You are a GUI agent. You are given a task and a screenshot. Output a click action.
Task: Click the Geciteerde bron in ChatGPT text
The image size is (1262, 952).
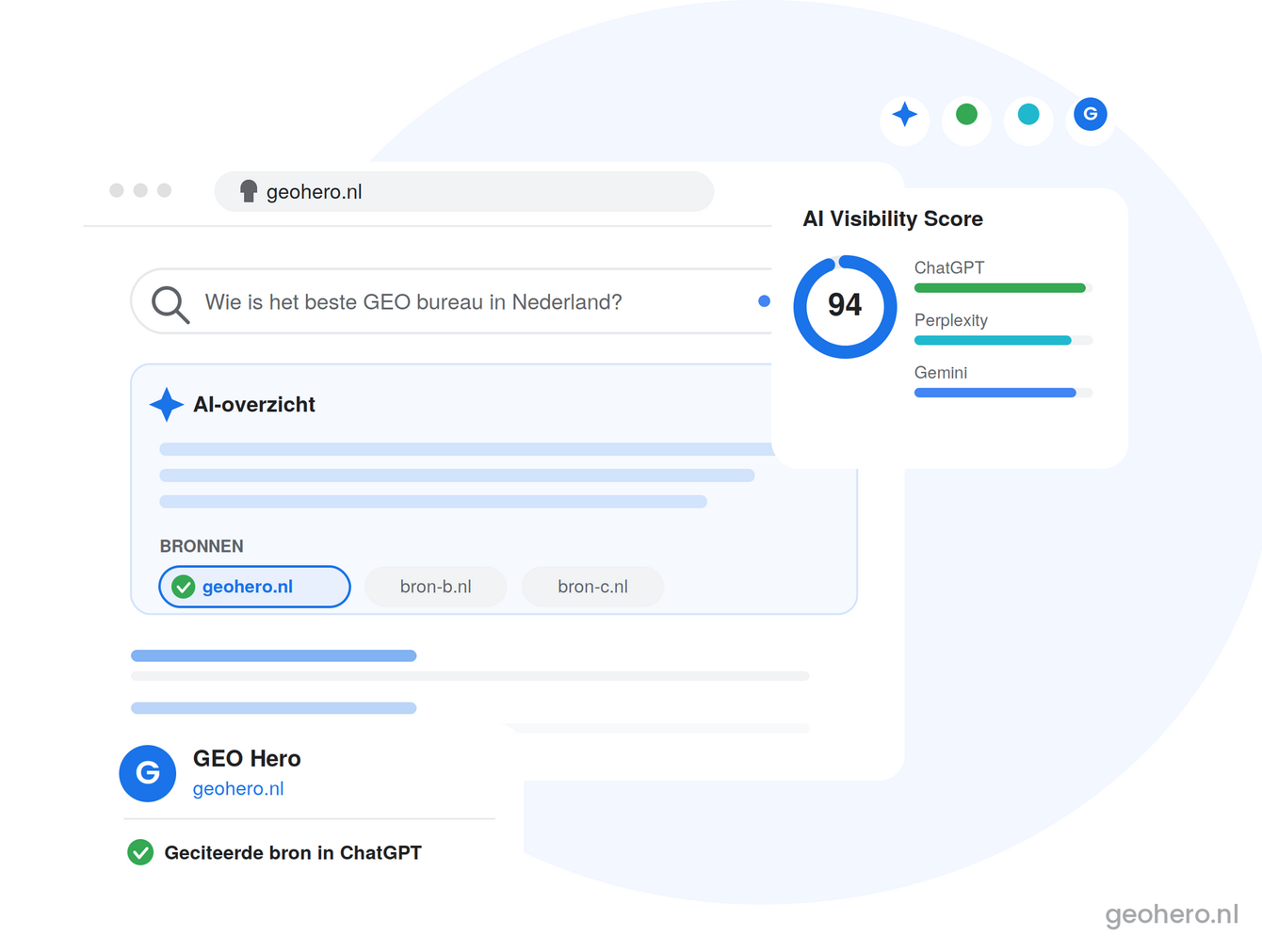(293, 852)
